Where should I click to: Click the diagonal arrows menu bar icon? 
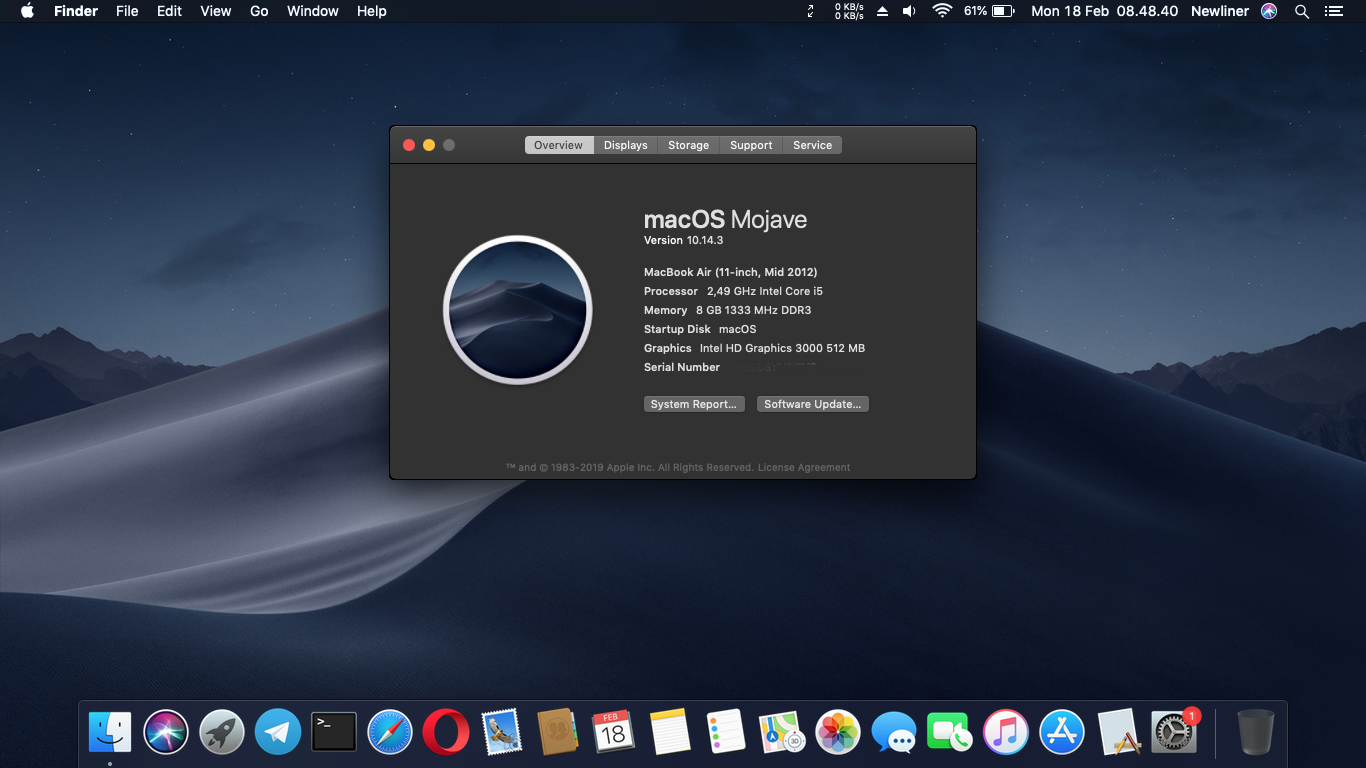click(x=810, y=11)
